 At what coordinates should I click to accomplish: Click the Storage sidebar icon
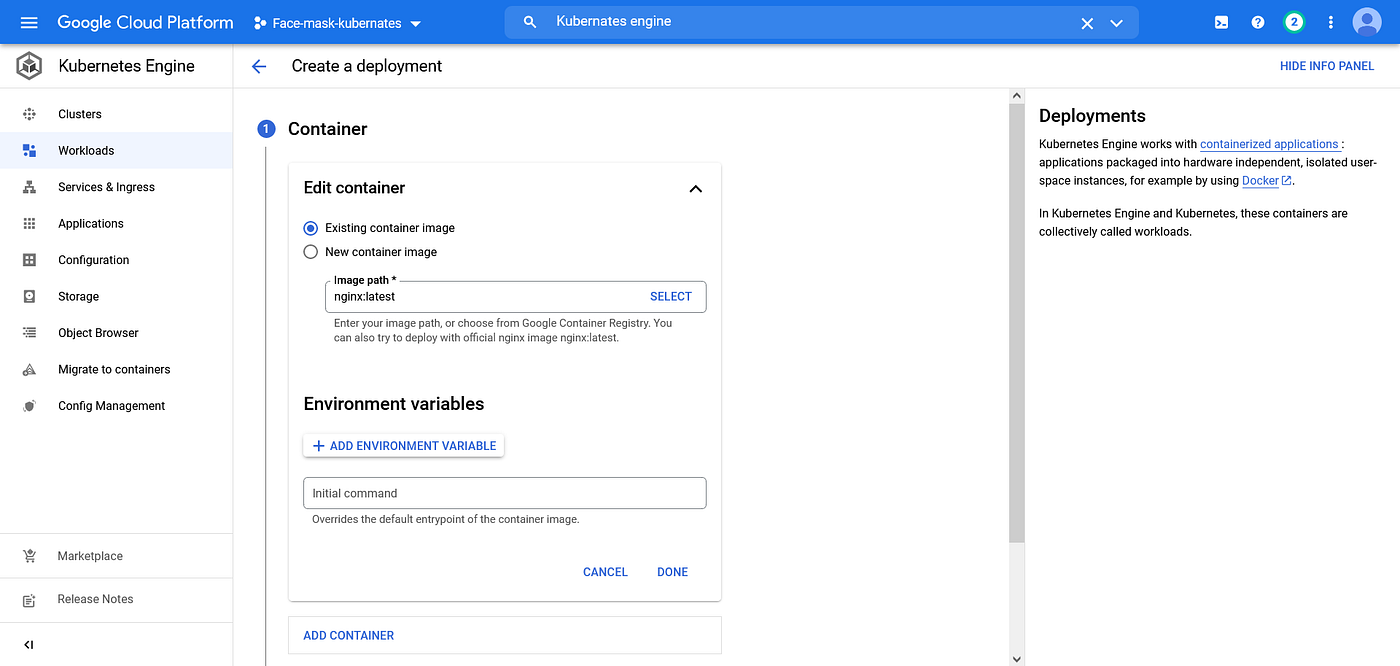click(x=29, y=296)
